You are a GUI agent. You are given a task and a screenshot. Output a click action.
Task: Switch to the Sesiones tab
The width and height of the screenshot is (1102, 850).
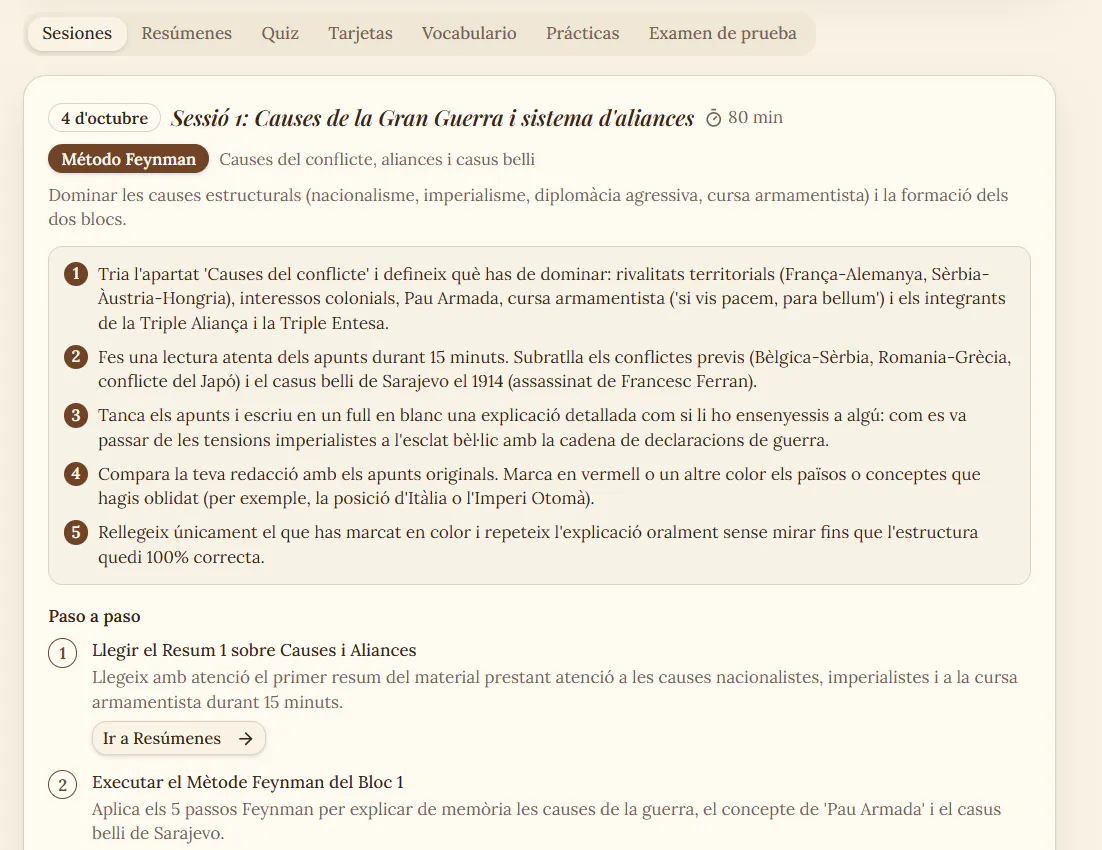tap(77, 33)
